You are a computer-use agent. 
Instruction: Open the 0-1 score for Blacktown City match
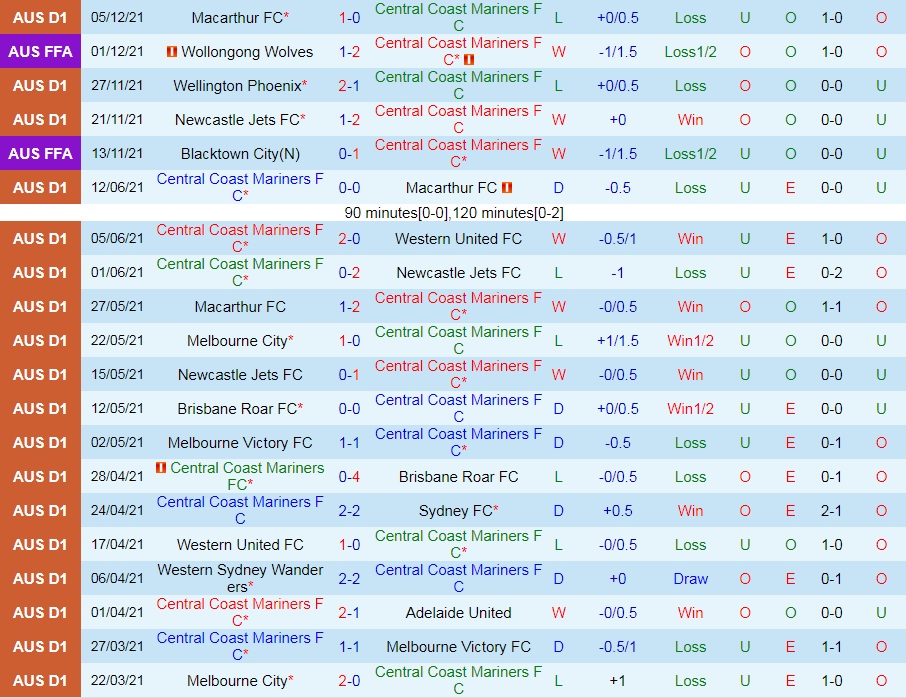(350, 154)
